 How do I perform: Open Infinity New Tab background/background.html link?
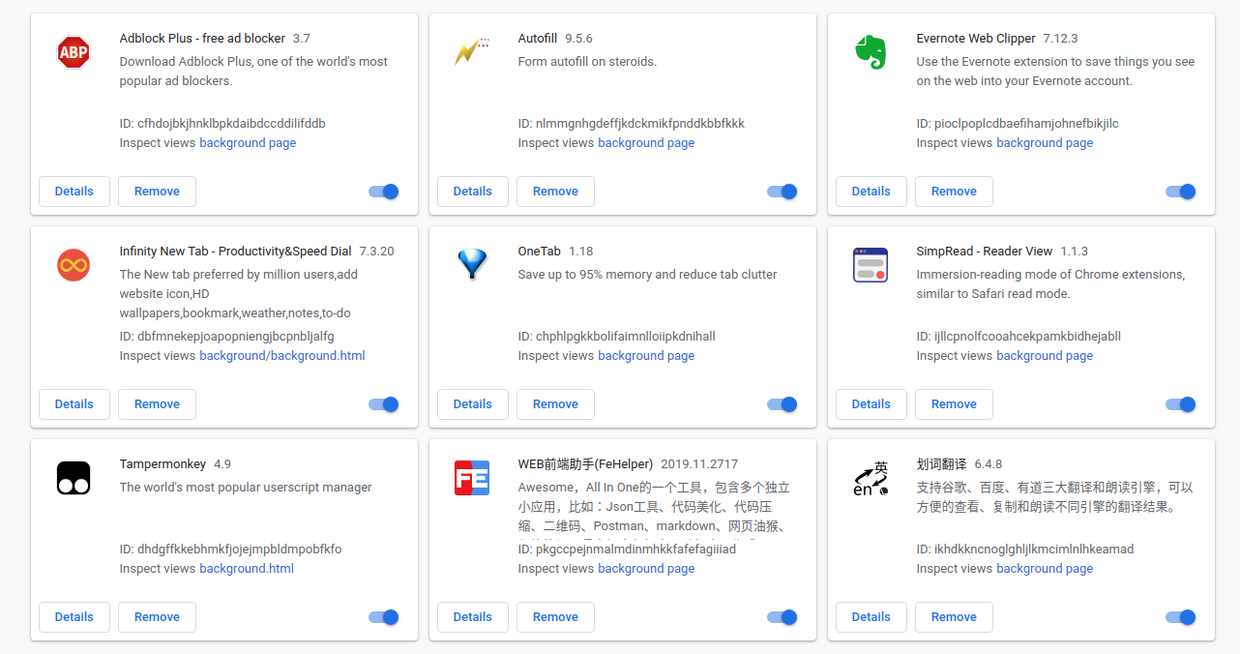(282, 356)
